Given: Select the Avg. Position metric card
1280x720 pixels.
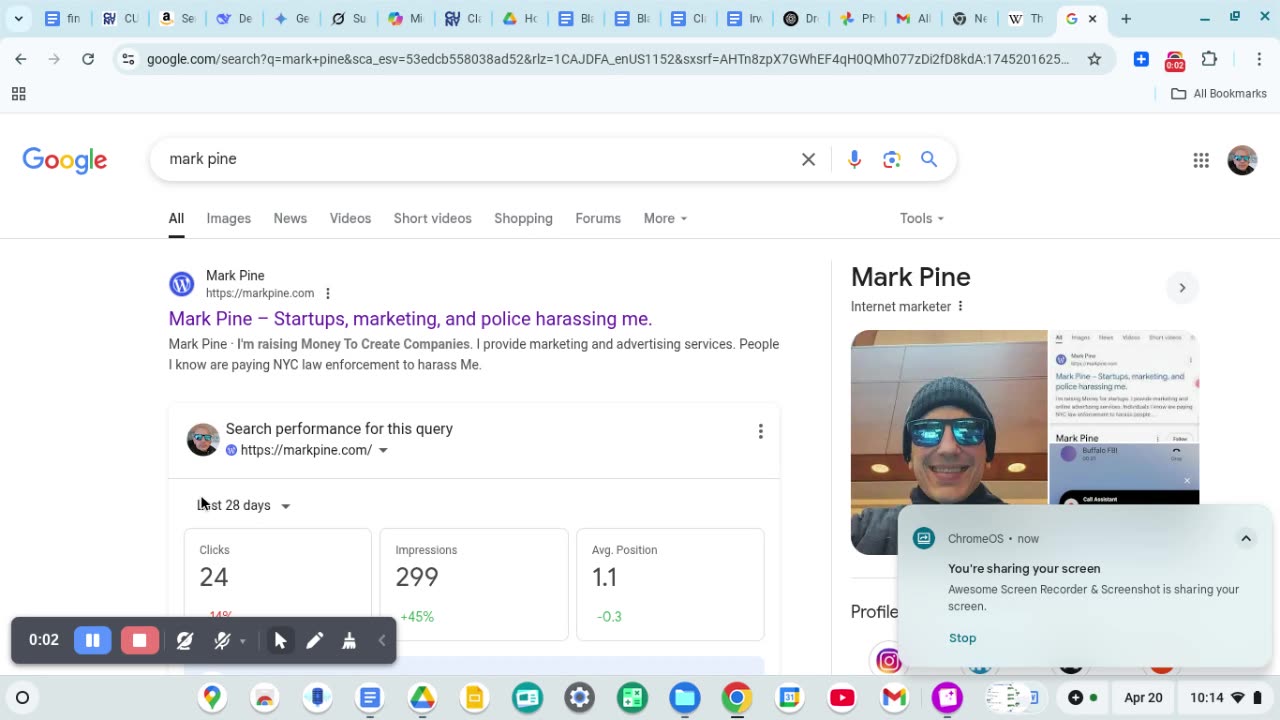Looking at the screenshot, I should pyautogui.click(x=670, y=584).
